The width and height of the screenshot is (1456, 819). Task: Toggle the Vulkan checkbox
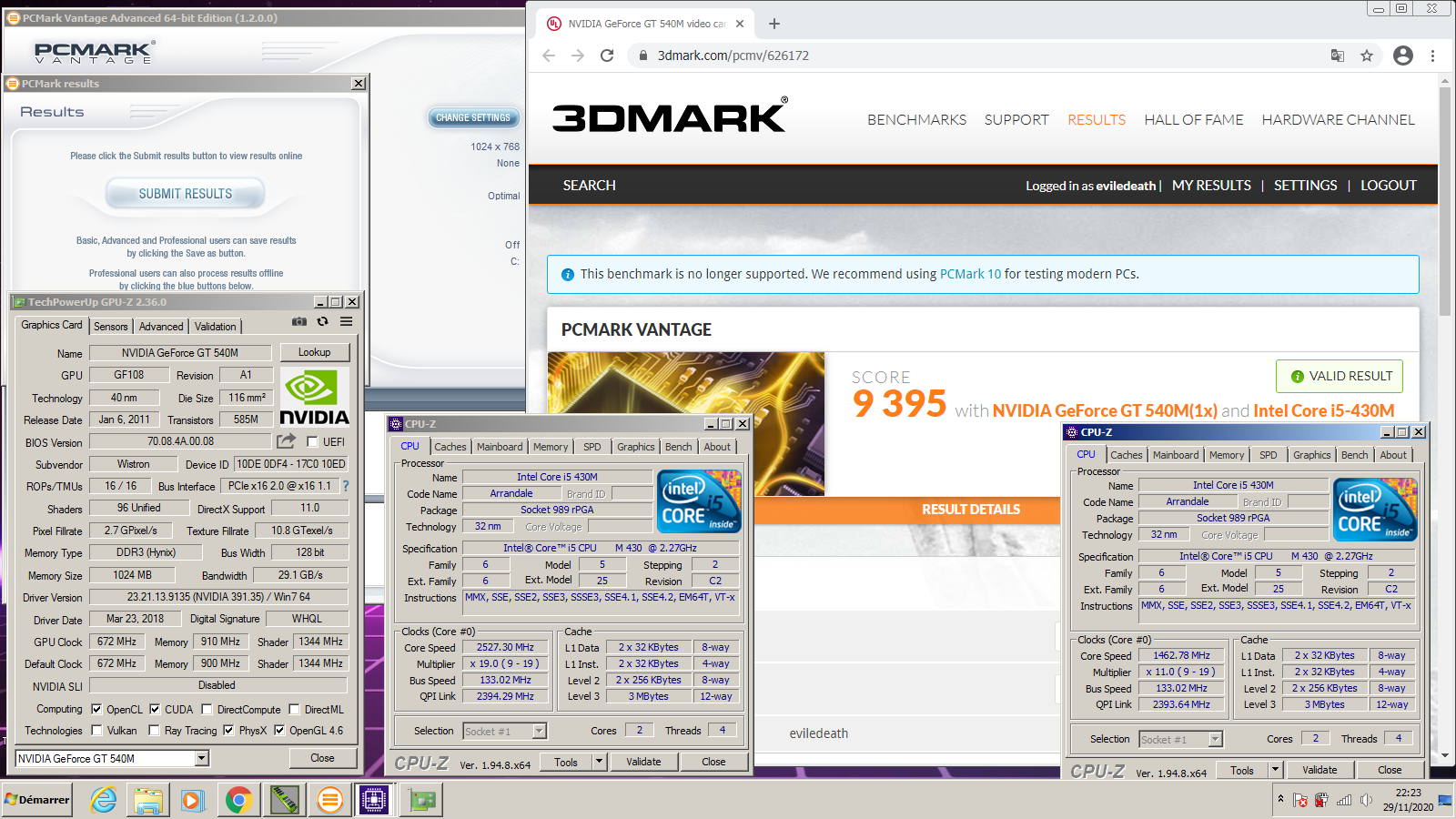tap(97, 730)
